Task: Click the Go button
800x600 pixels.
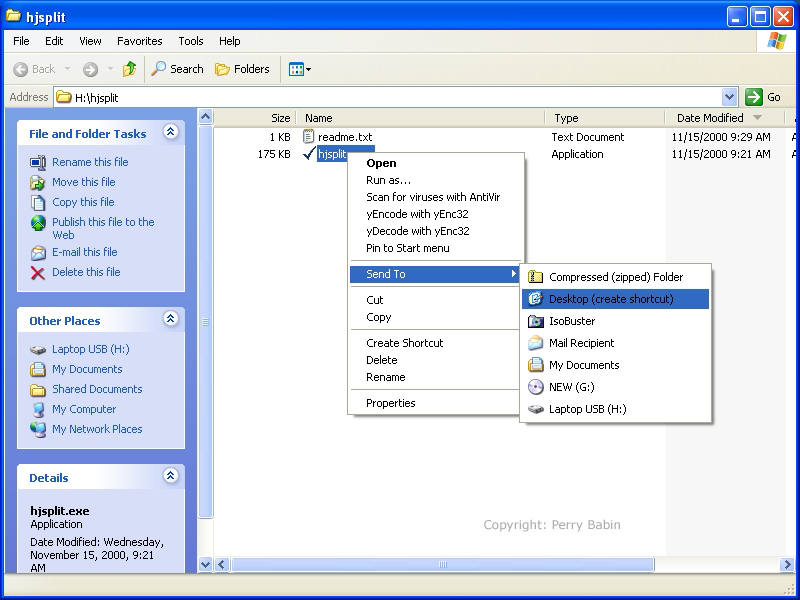Action: click(x=763, y=97)
